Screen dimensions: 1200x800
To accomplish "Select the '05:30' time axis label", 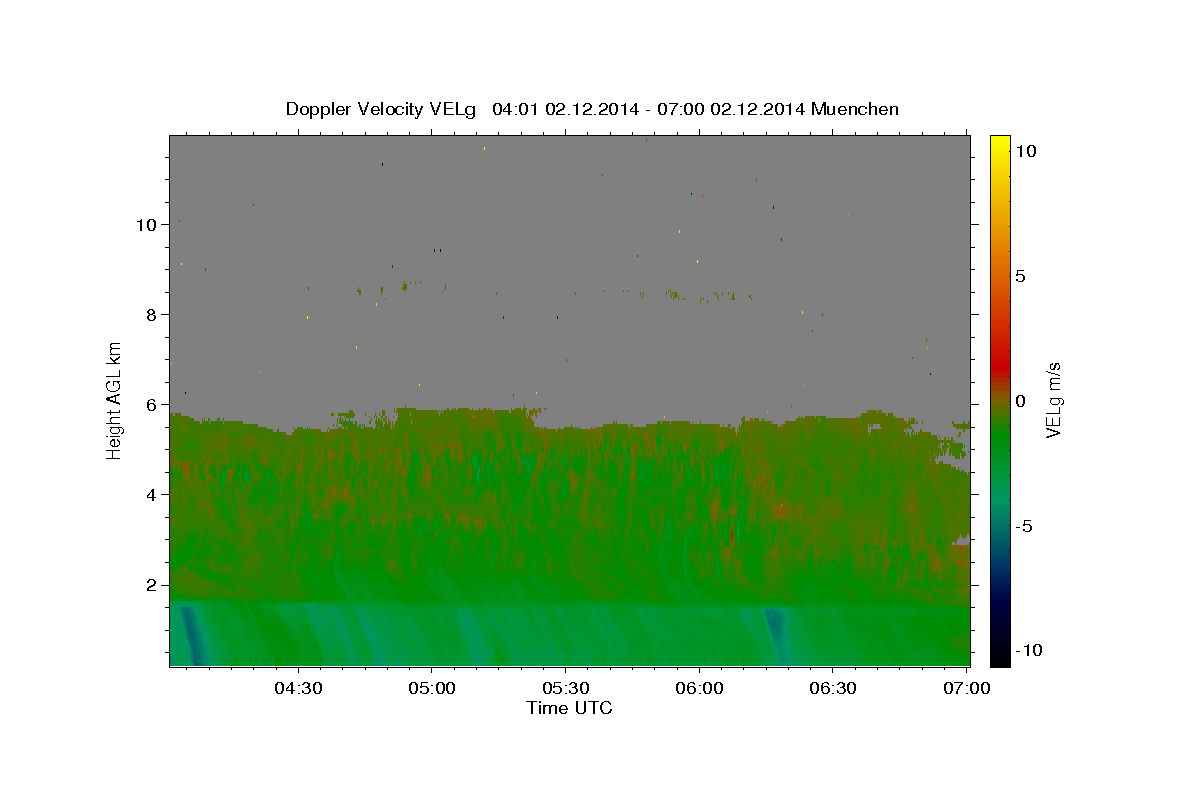I will [x=565, y=689].
